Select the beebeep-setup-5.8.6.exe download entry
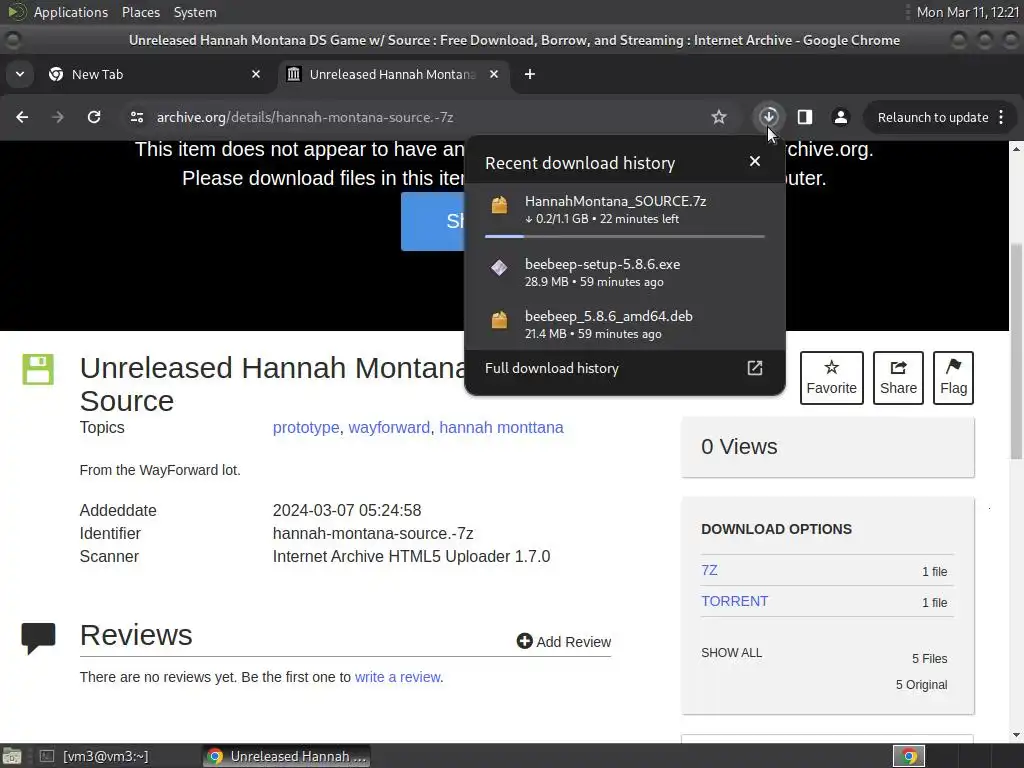 (624, 272)
